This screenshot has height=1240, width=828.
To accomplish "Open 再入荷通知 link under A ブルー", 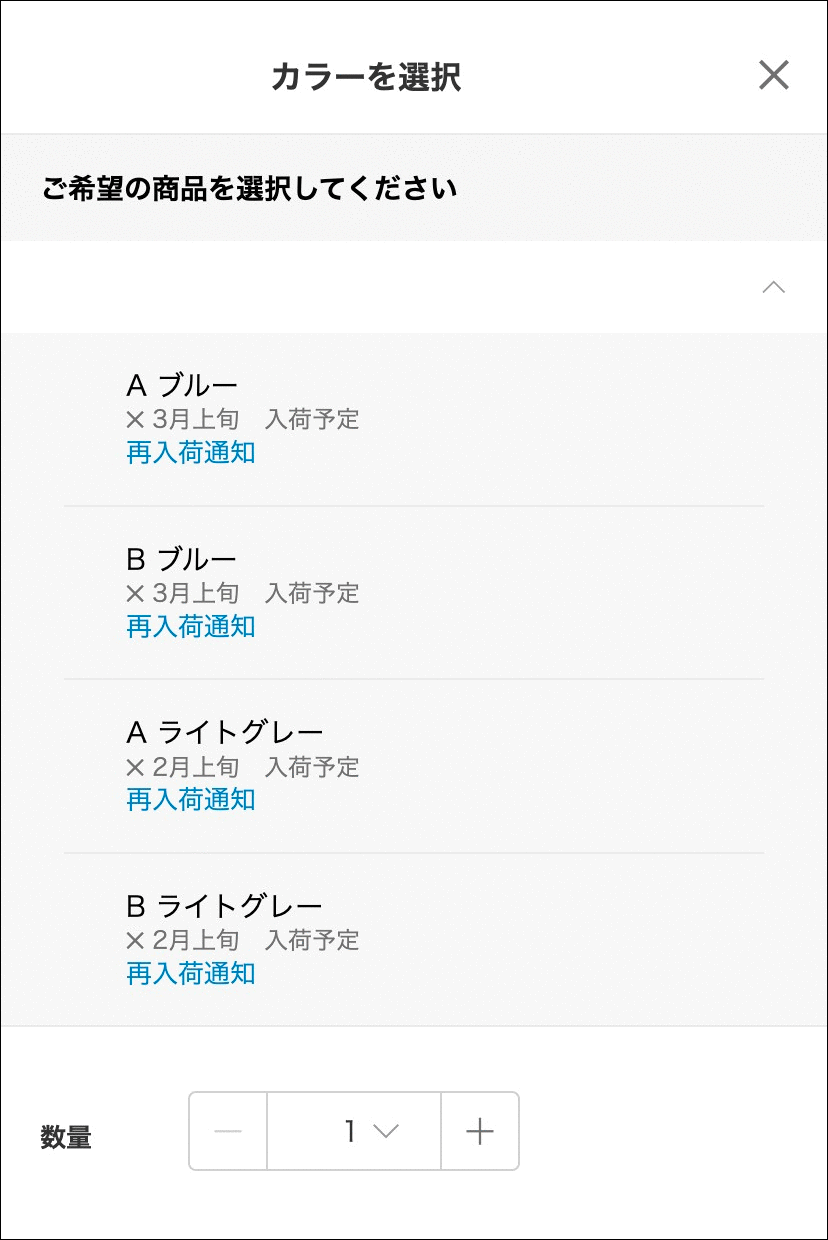I will 191,453.
